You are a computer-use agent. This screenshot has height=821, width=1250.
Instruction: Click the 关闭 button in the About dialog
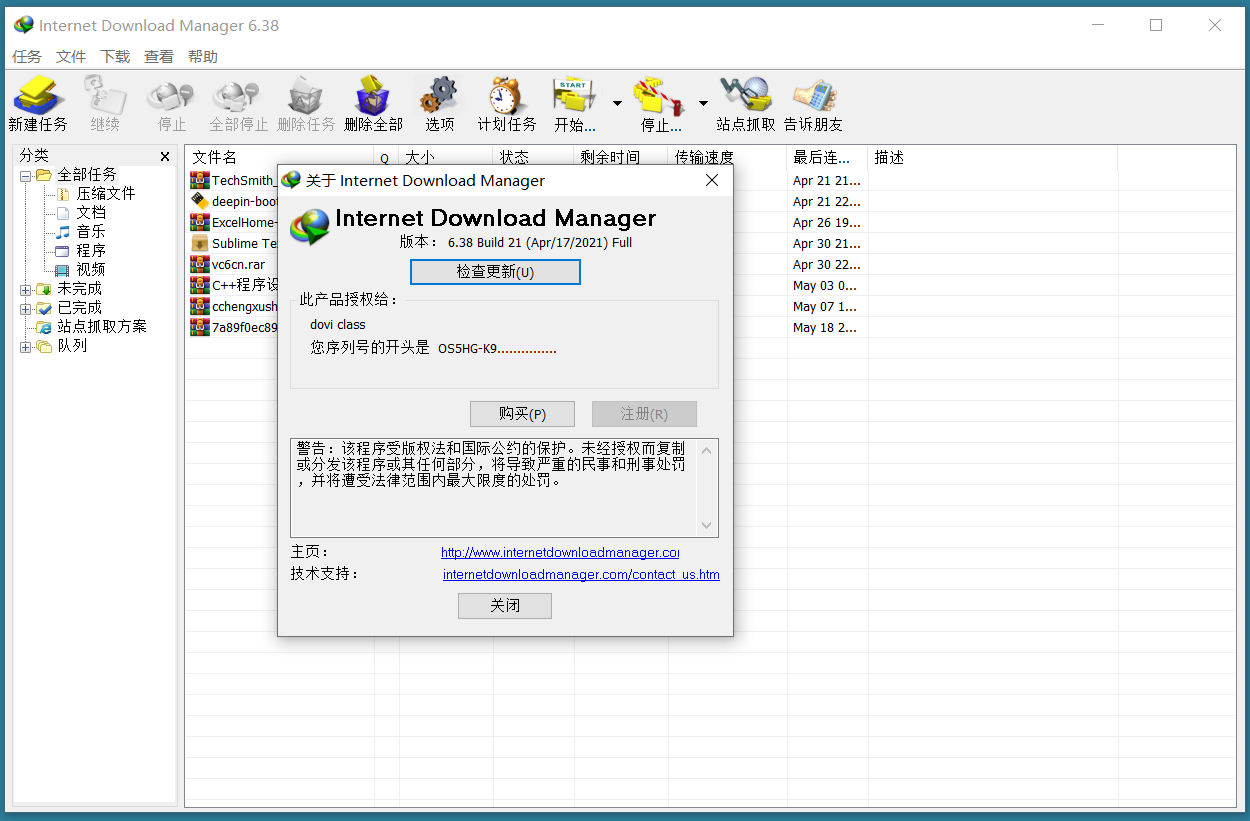click(x=505, y=606)
